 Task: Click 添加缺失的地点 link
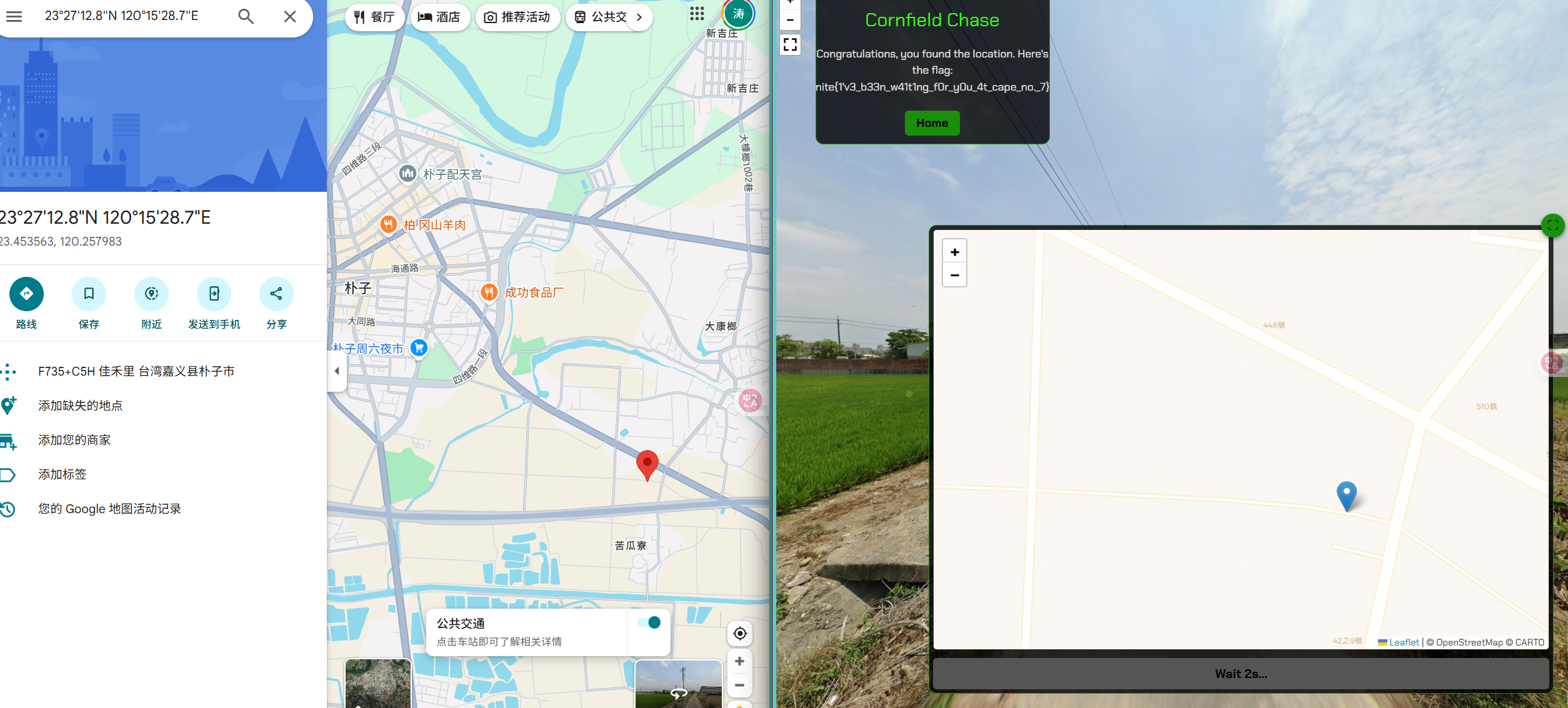click(x=80, y=406)
